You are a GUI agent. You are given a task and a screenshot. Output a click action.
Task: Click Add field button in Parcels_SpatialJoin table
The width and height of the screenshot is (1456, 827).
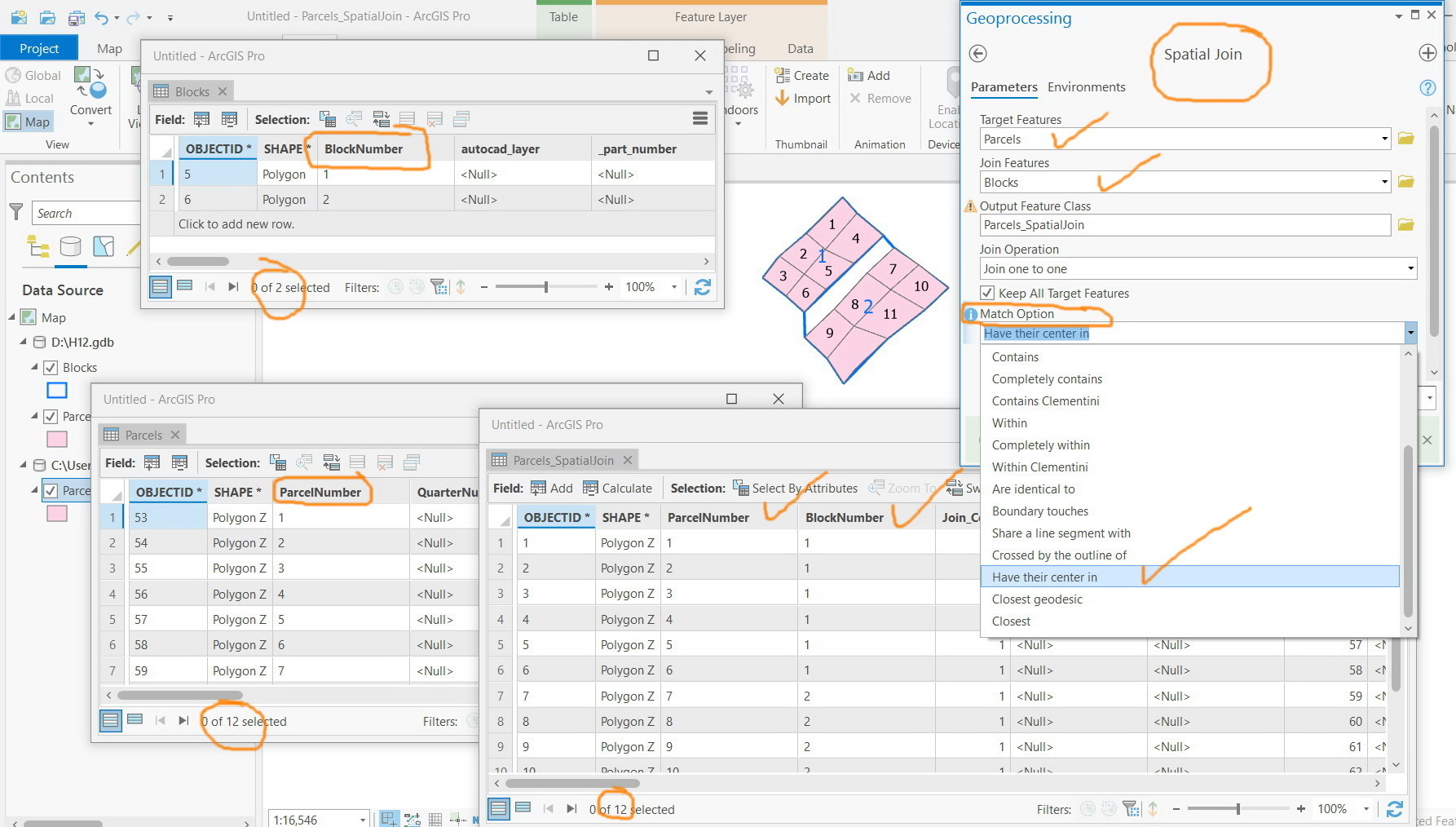[x=551, y=488]
